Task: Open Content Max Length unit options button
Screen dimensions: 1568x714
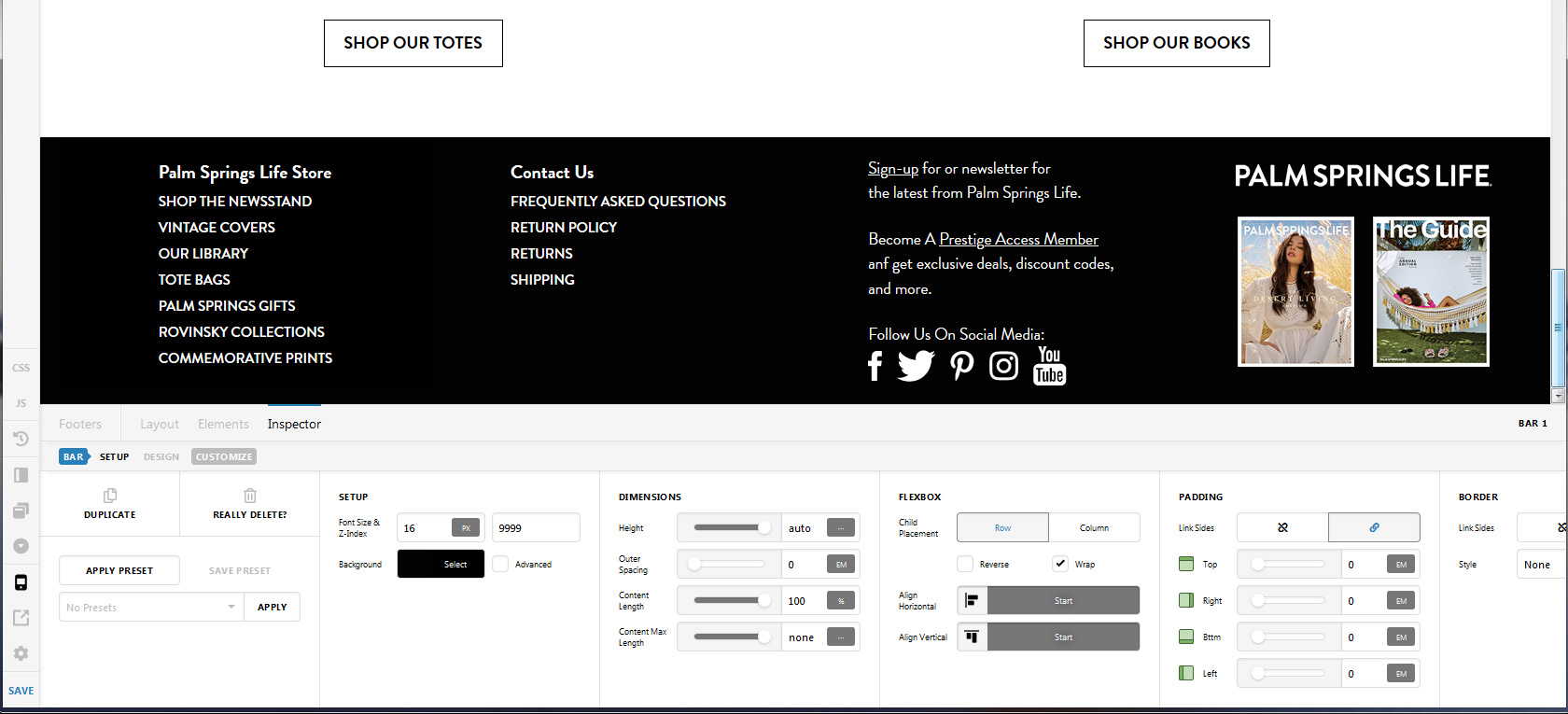Action: tap(841, 637)
